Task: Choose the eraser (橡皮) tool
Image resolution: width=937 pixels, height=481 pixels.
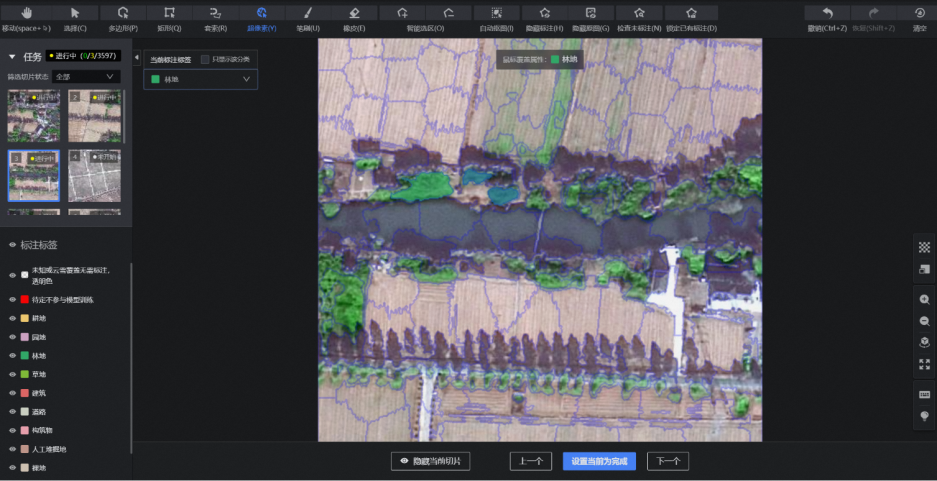Action: [354, 14]
